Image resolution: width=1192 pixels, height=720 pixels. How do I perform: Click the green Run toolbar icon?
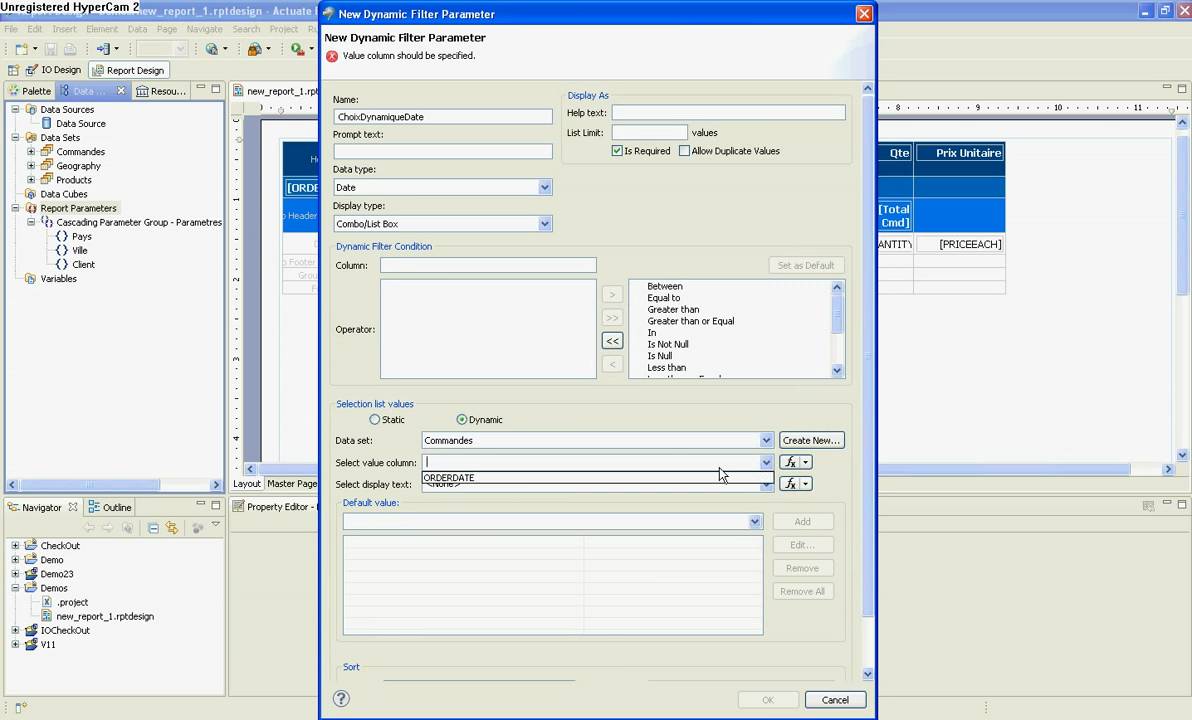click(x=297, y=49)
